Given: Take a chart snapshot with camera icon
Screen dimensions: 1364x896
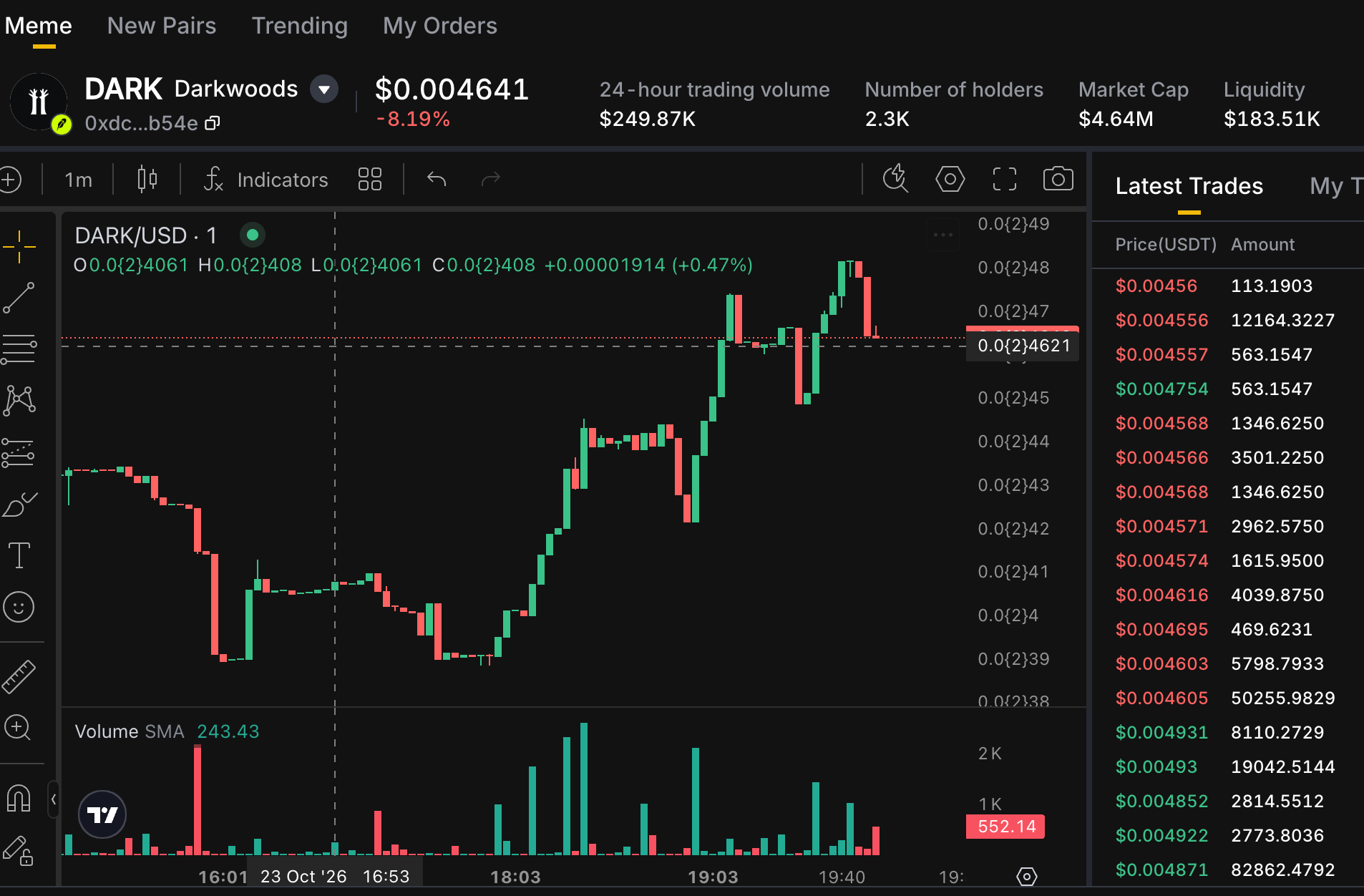Looking at the screenshot, I should pyautogui.click(x=1058, y=178).
